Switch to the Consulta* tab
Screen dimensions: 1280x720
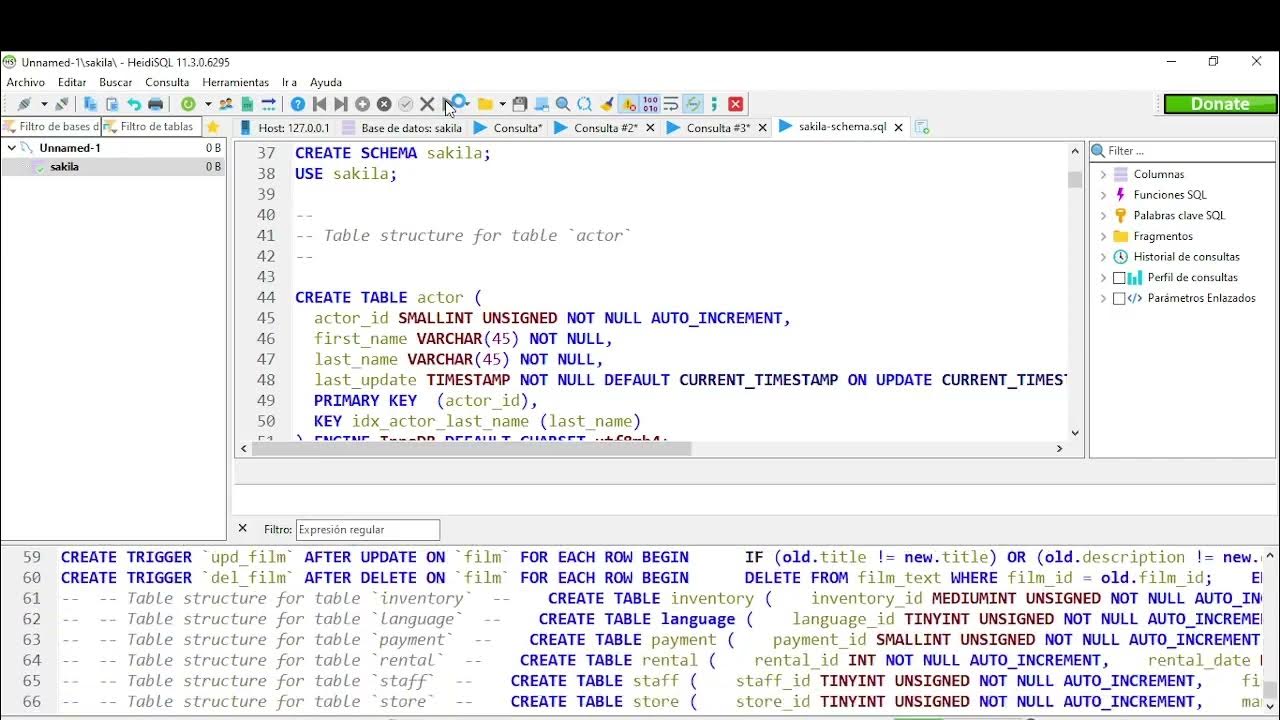click(508, 128)
